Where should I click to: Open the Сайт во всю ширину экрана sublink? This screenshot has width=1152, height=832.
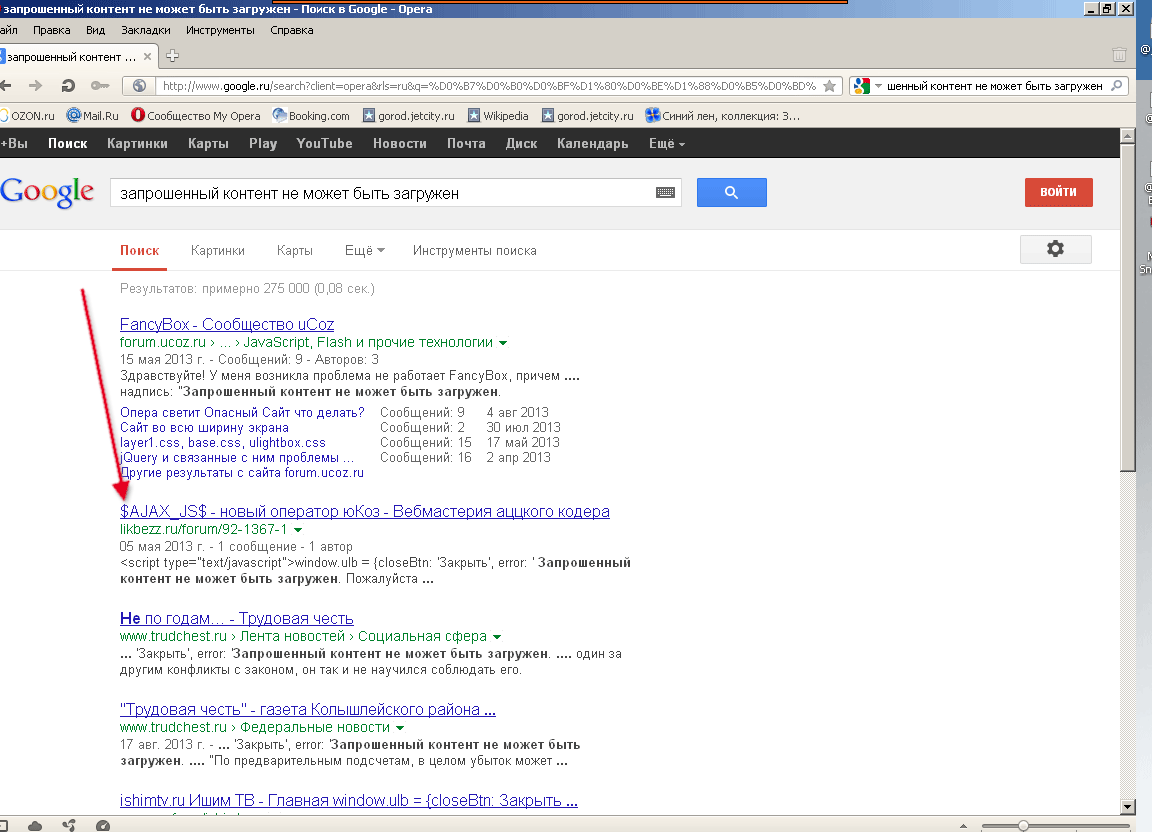point(204,428)
